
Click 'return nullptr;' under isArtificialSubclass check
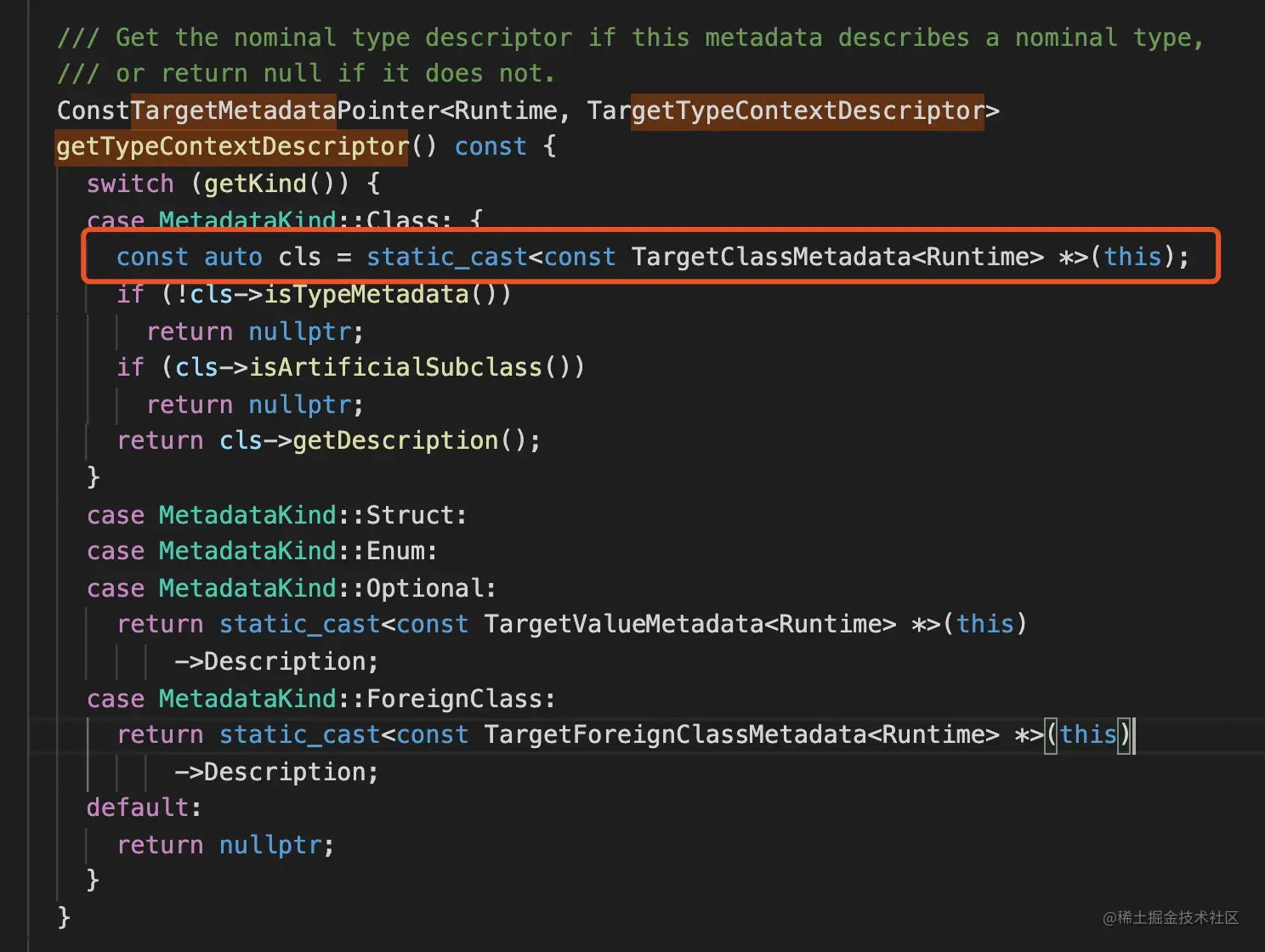point(255,405)
